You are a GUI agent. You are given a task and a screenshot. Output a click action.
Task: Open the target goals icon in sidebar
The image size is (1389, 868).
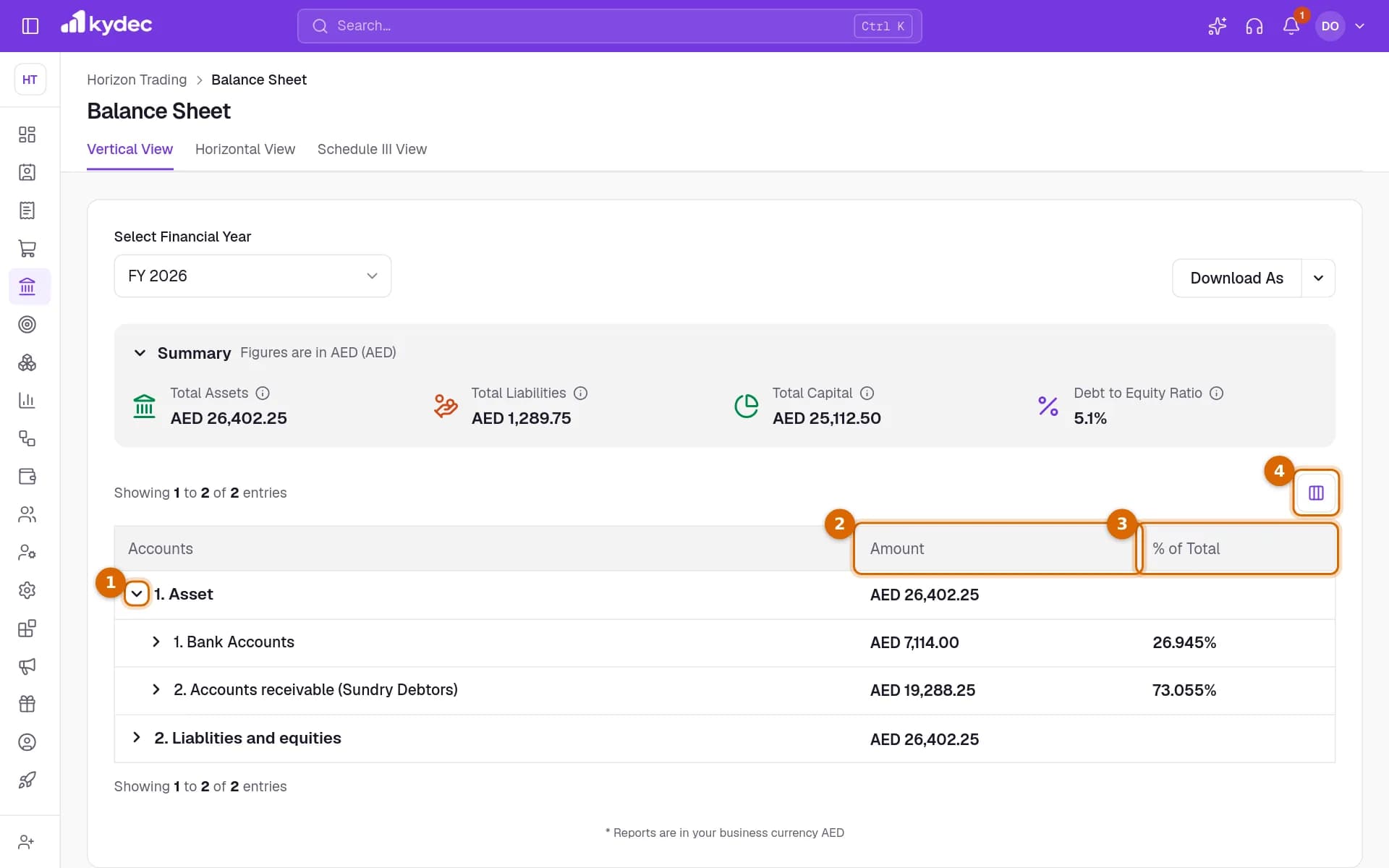tap(27, 325)
